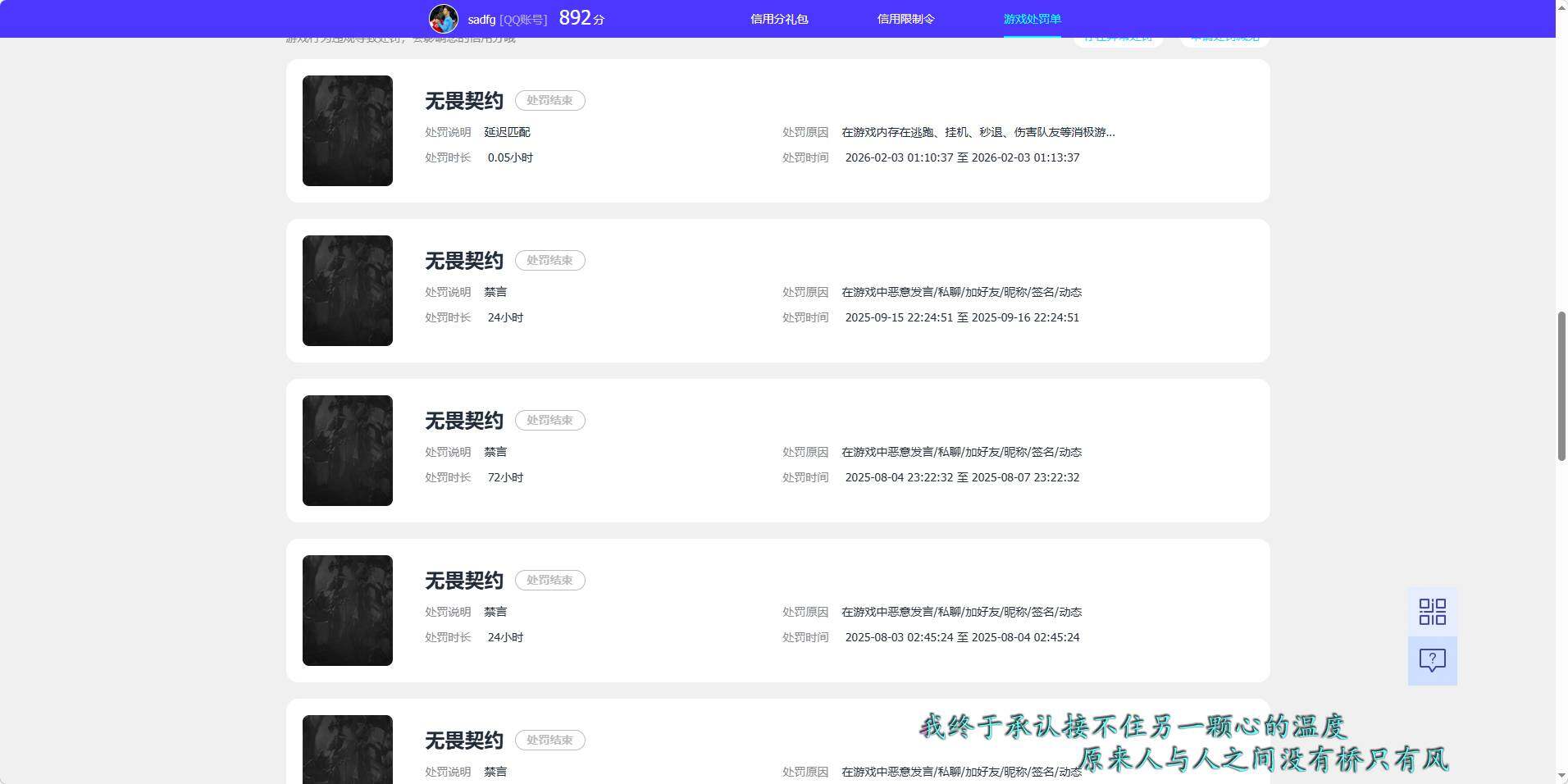Enable the 仅看异常处罚 filter button

click(1119, 37)
